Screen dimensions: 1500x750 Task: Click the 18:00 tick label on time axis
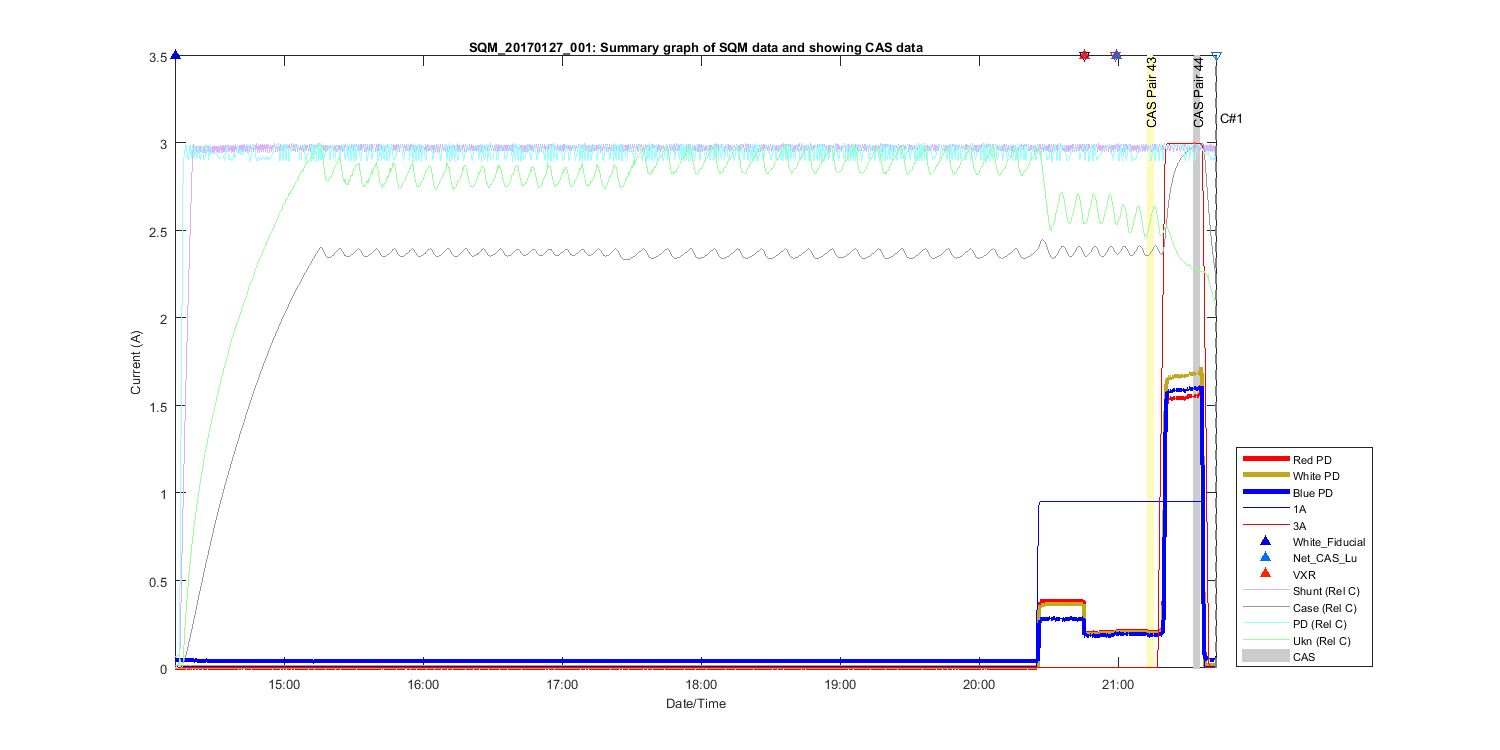point(701,685)
